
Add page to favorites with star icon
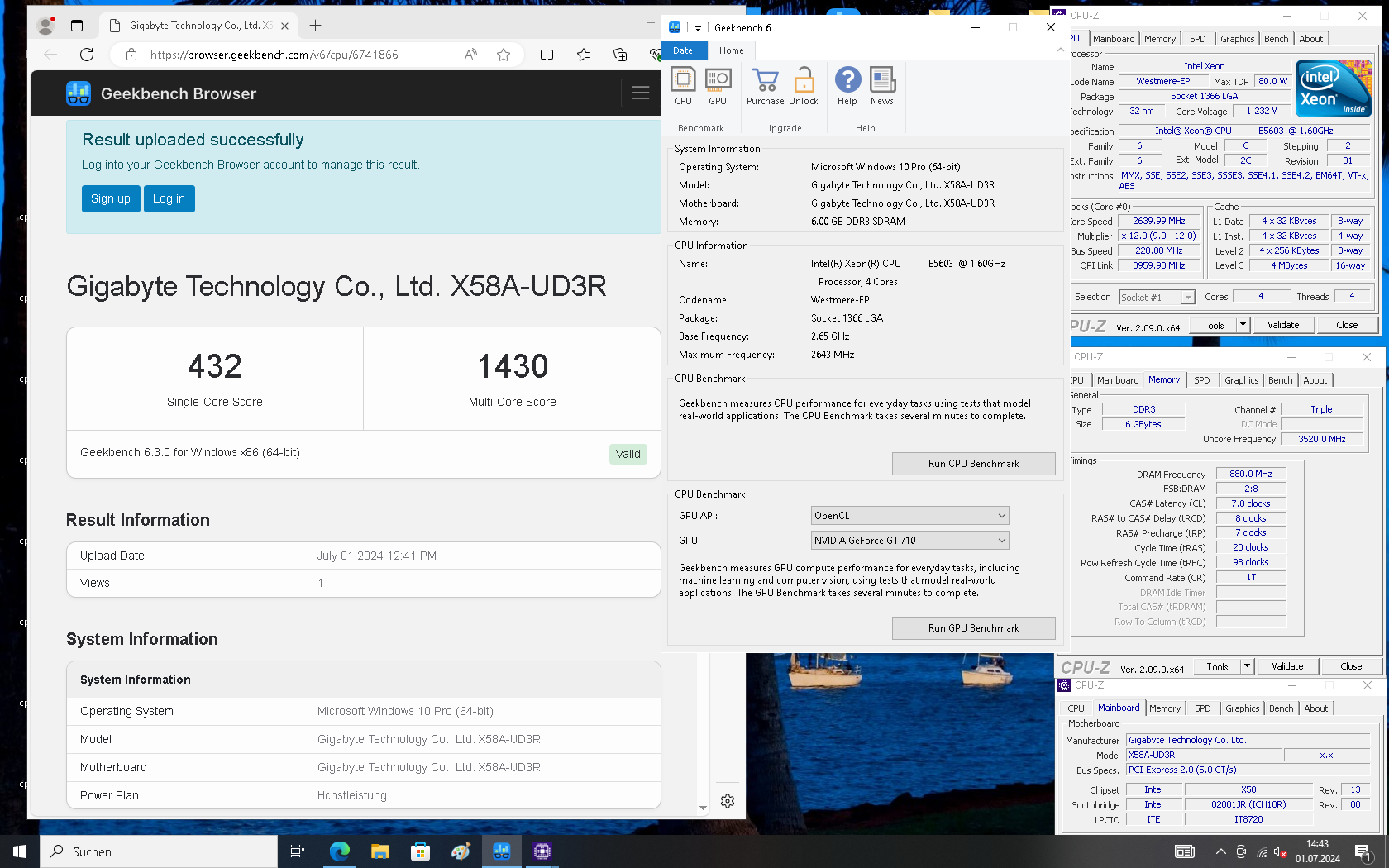(504, 55)
